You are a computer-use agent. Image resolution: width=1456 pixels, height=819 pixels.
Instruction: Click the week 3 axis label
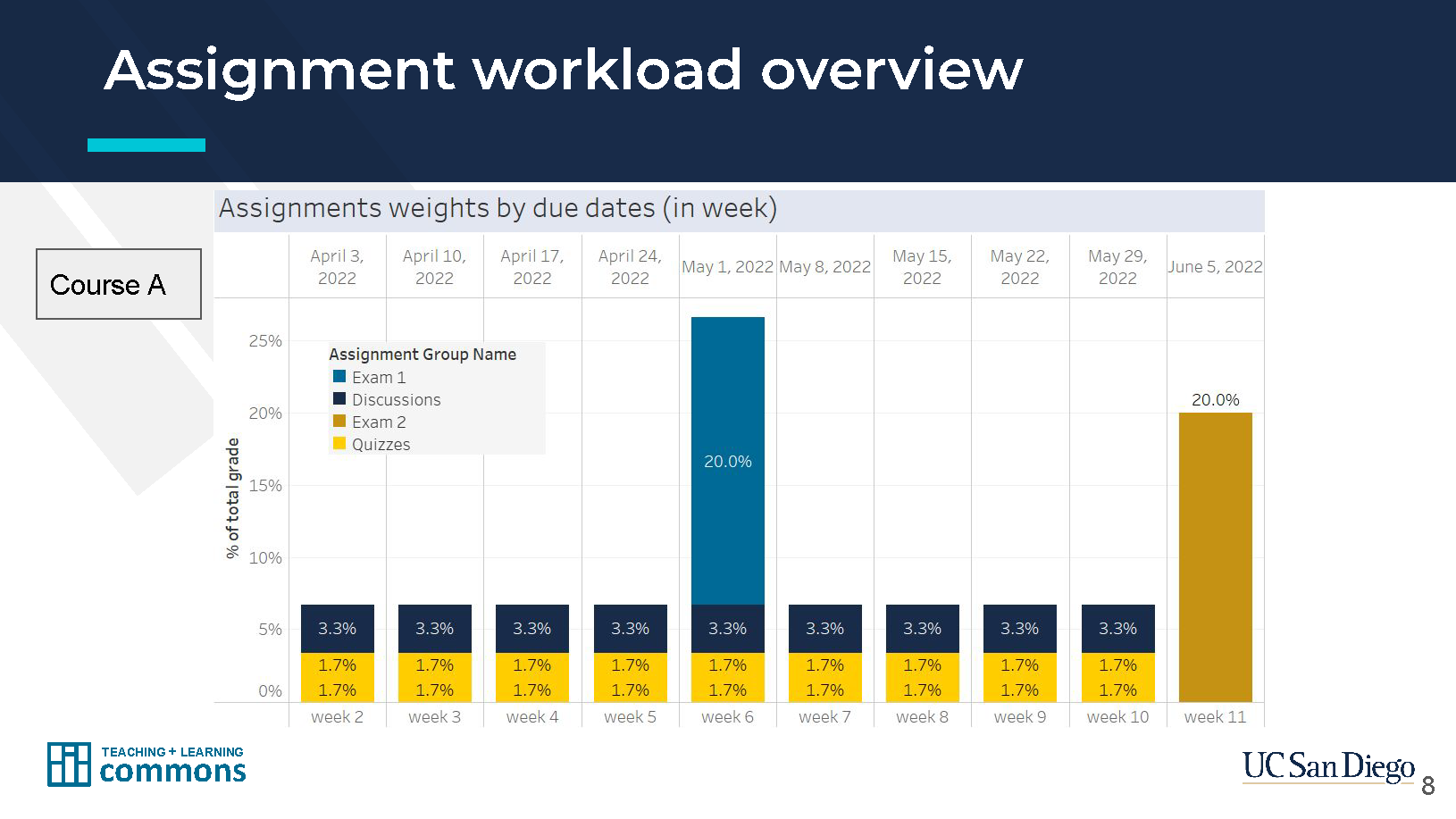click(434, 716)
